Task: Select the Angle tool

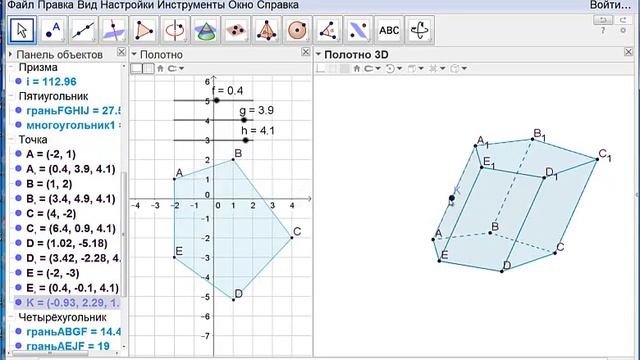Action: point(328,30)
